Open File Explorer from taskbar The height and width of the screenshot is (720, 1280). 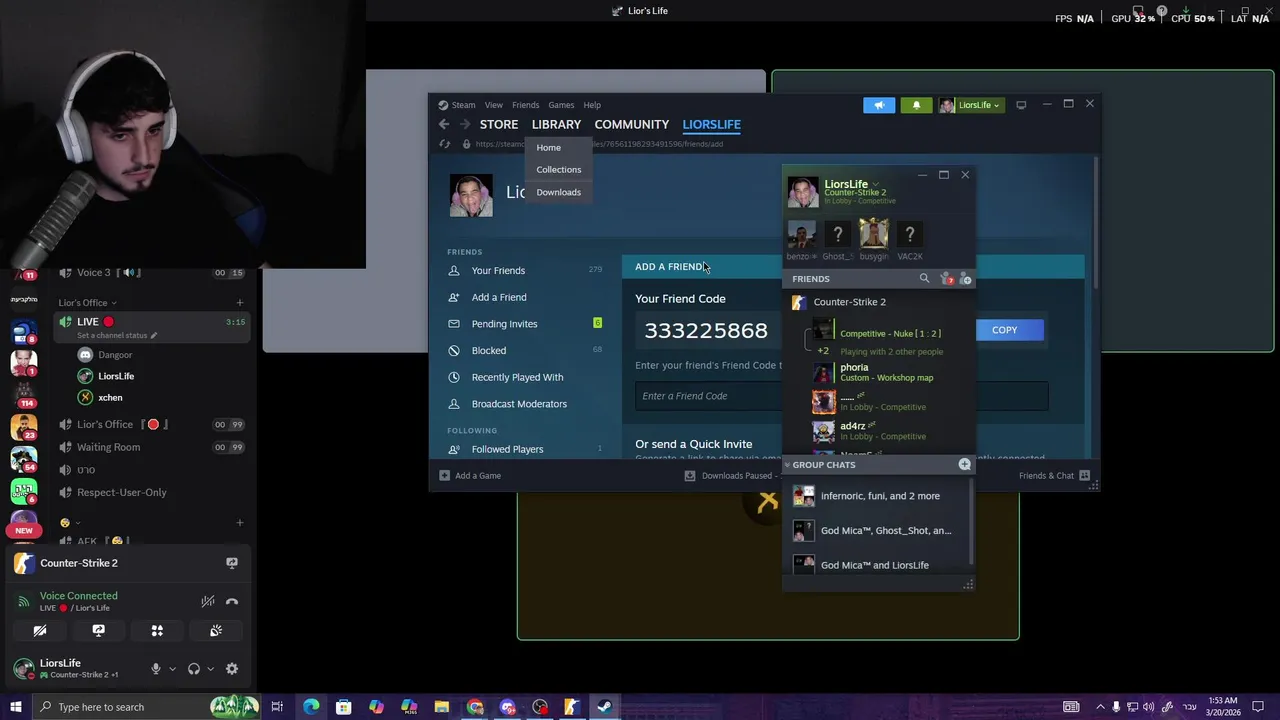click(441, 707)
